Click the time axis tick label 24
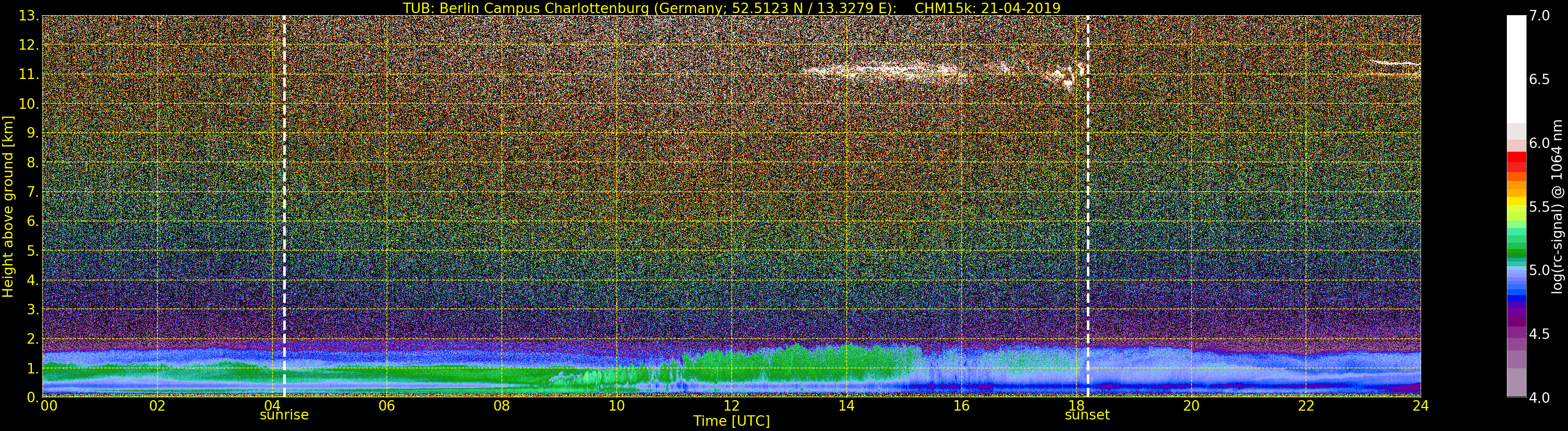The width and height of the screenshot is (1568, 431). tap(1421, 406)
